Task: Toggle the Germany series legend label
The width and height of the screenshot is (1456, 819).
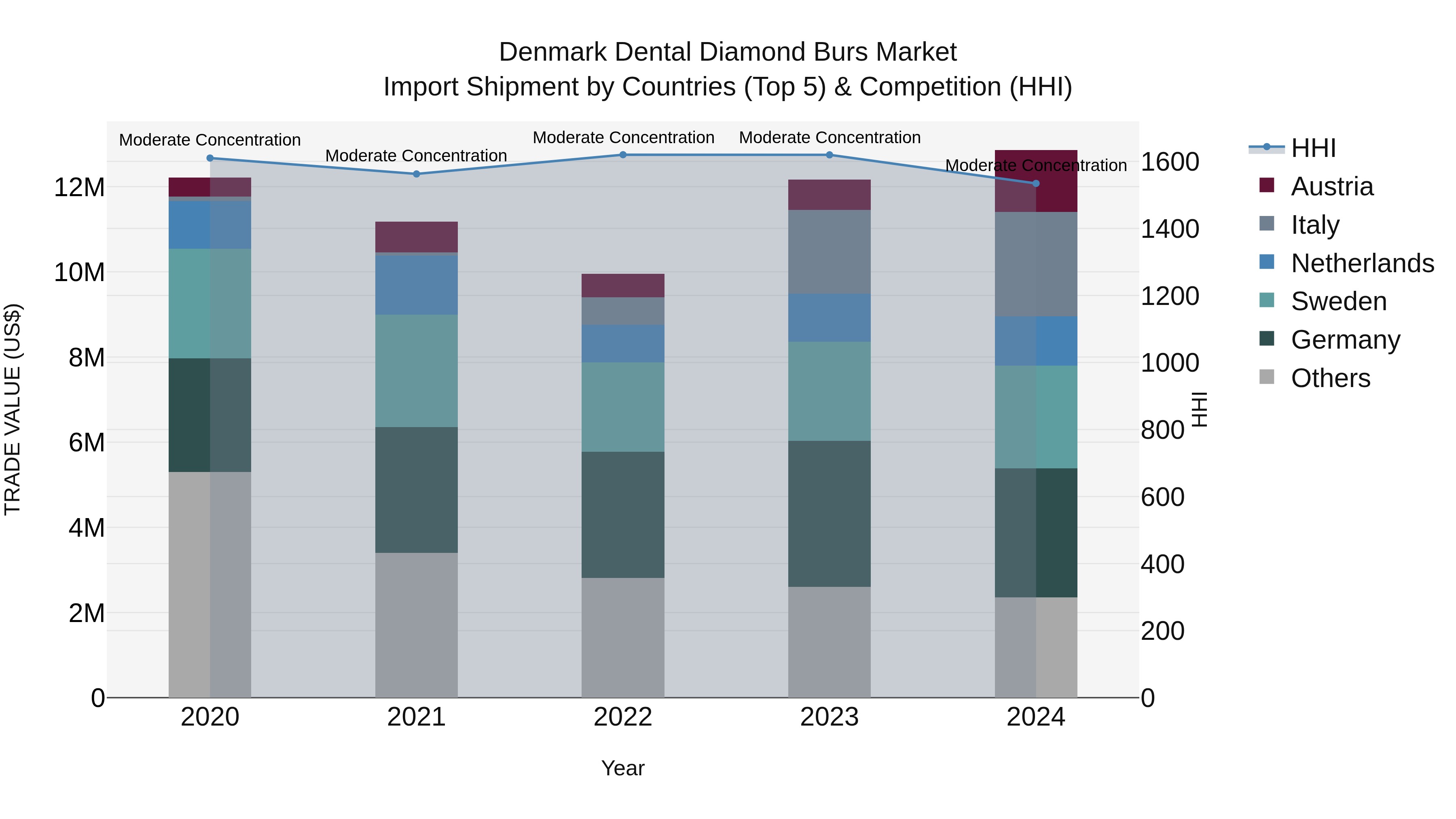Action: pos(1346,340)
